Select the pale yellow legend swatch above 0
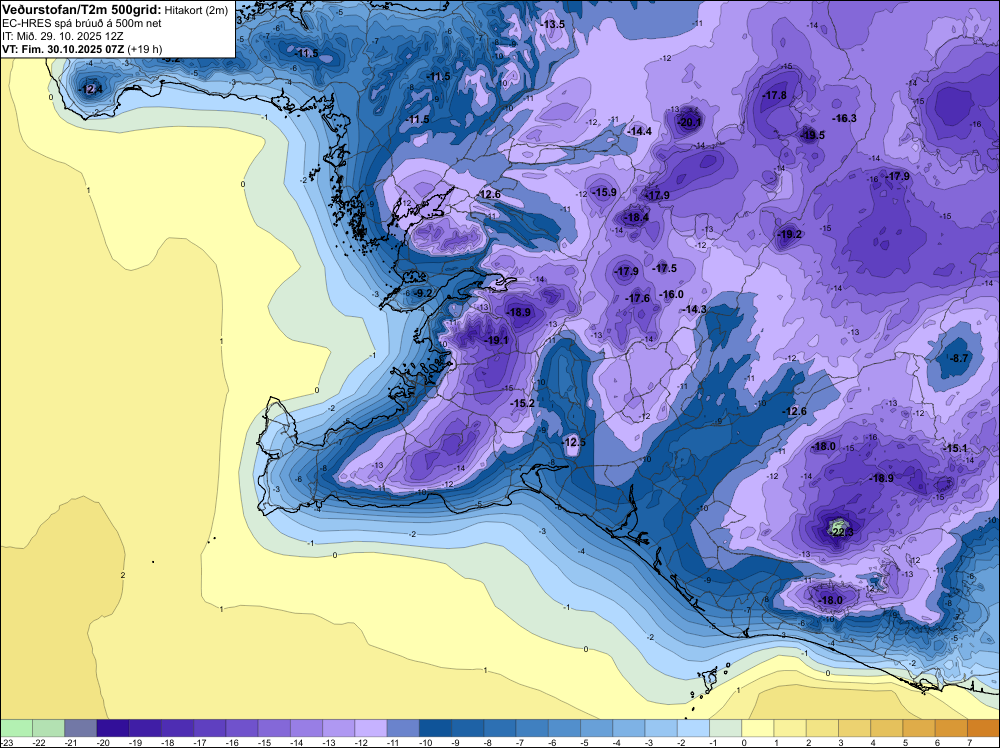 pos(758,728)
